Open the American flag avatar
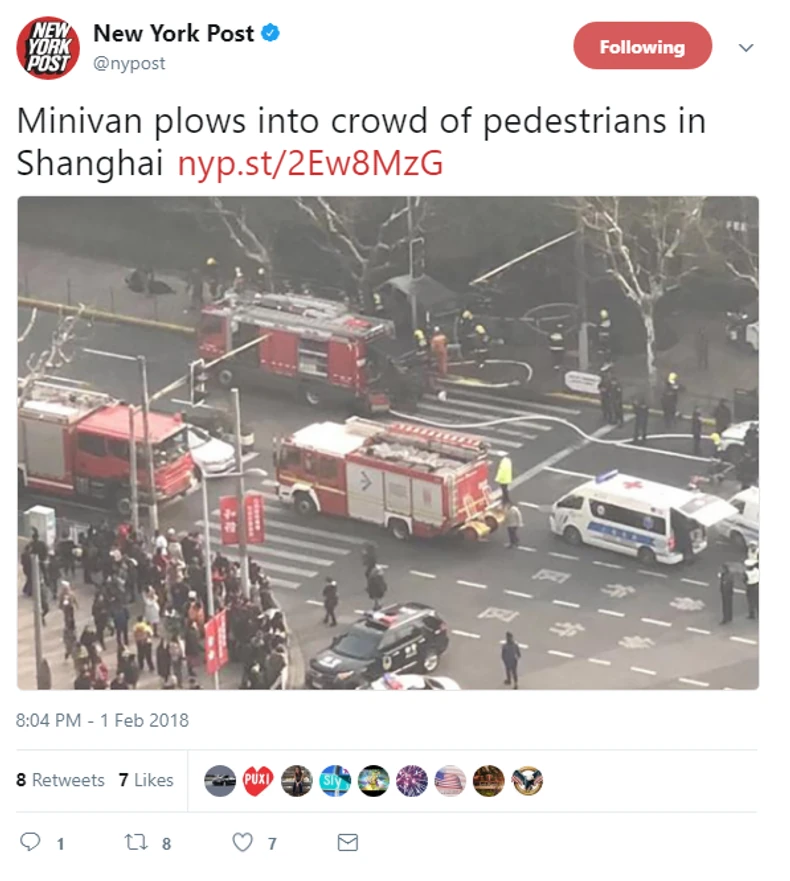Viewport: 790px width, 881px height. tap(450, 780)
